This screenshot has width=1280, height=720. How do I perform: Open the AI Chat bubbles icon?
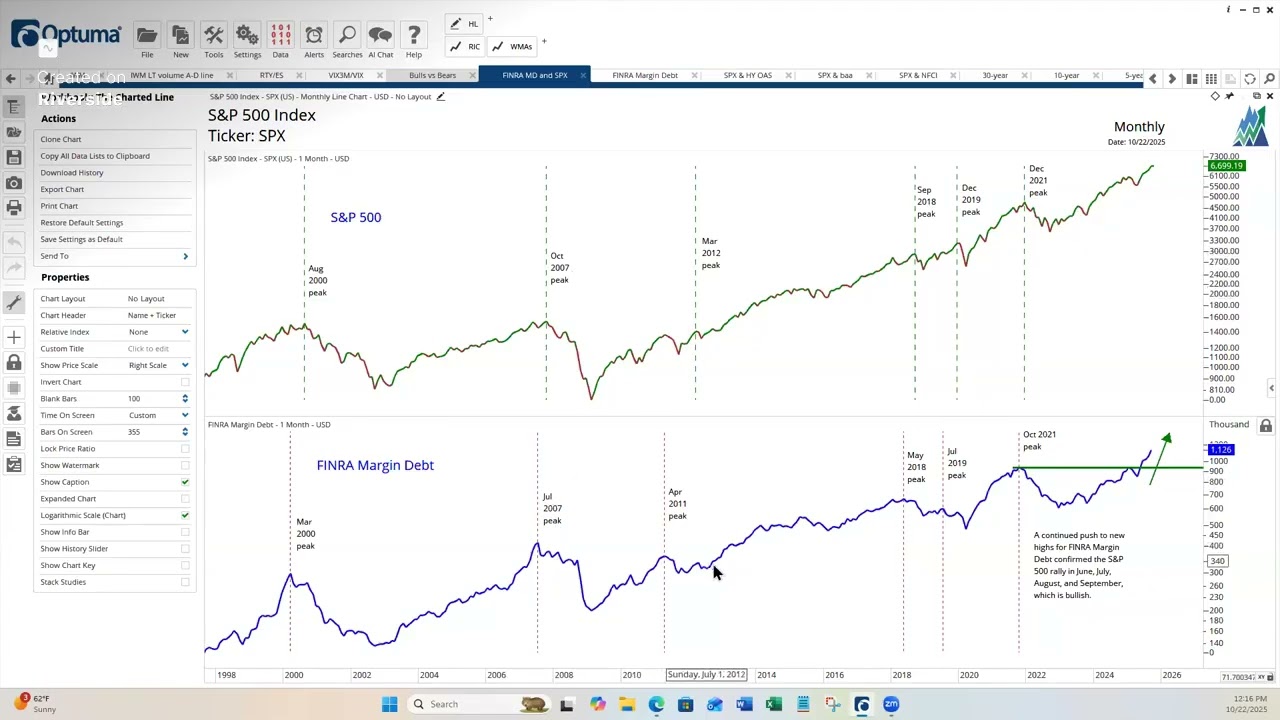pyautogui.click(x=380, y=36)
